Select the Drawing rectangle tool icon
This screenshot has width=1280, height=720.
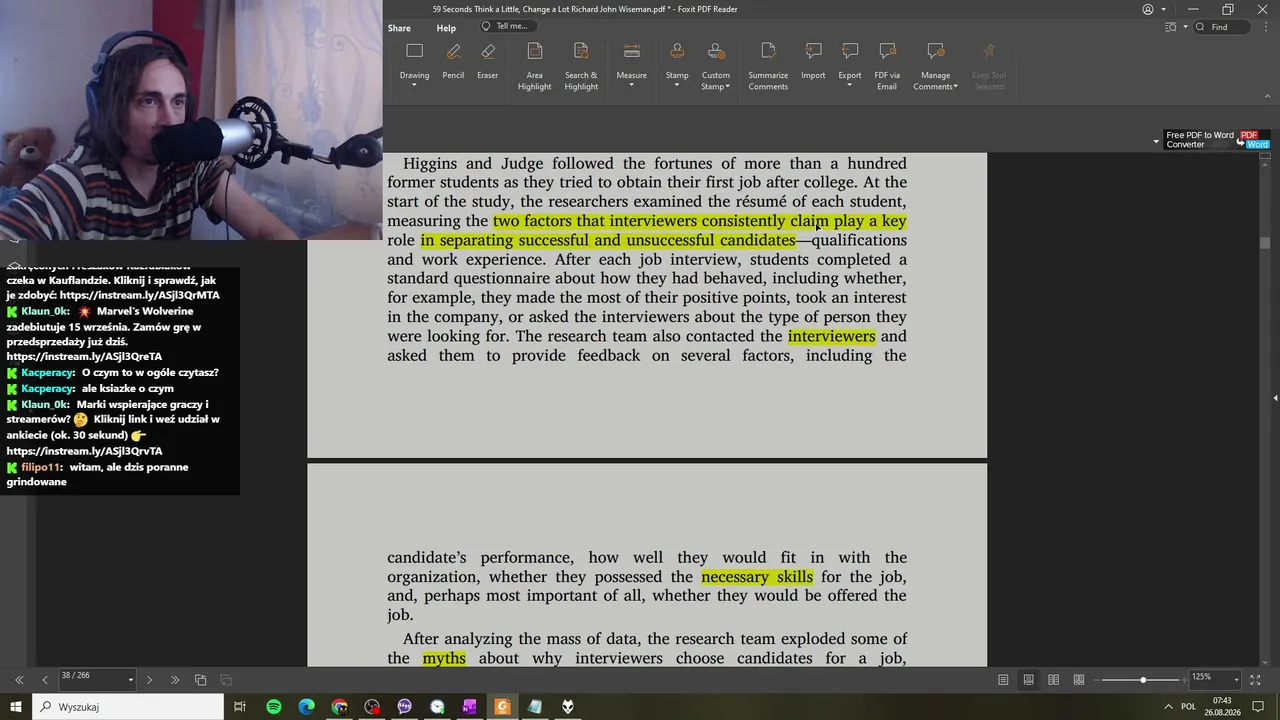[414, 51]
